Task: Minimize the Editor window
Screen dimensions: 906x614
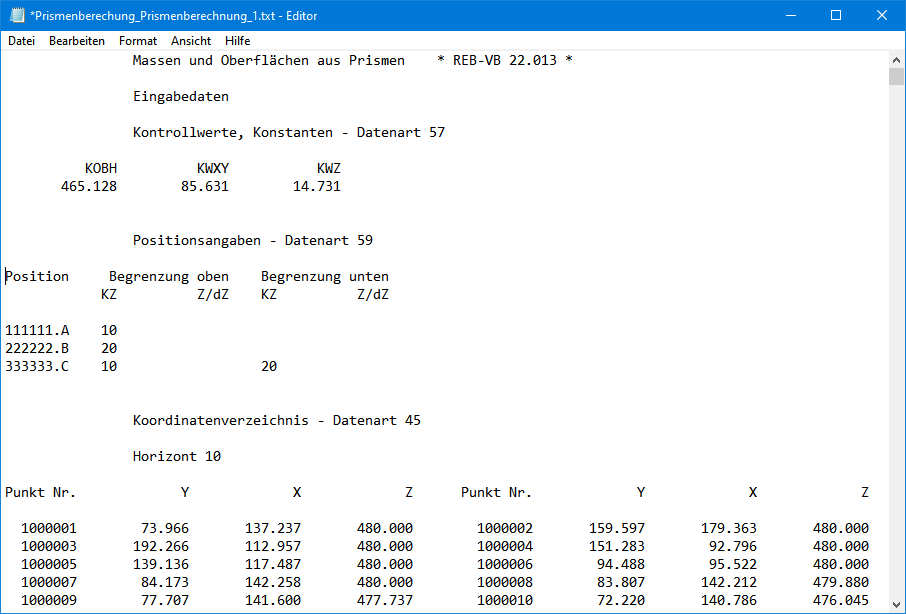Action: [790, 15]
